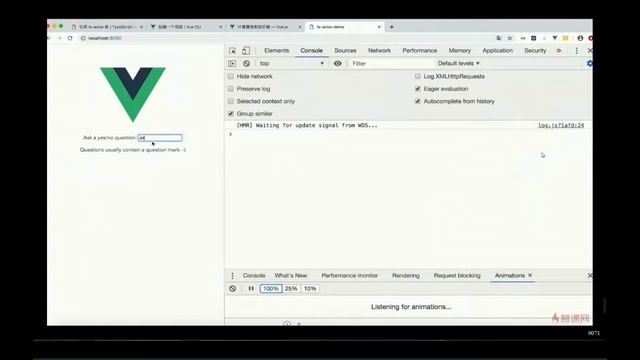640x360 pixels.
Task: Set animation speed to 100%
Action: click(x=271, y=289)
